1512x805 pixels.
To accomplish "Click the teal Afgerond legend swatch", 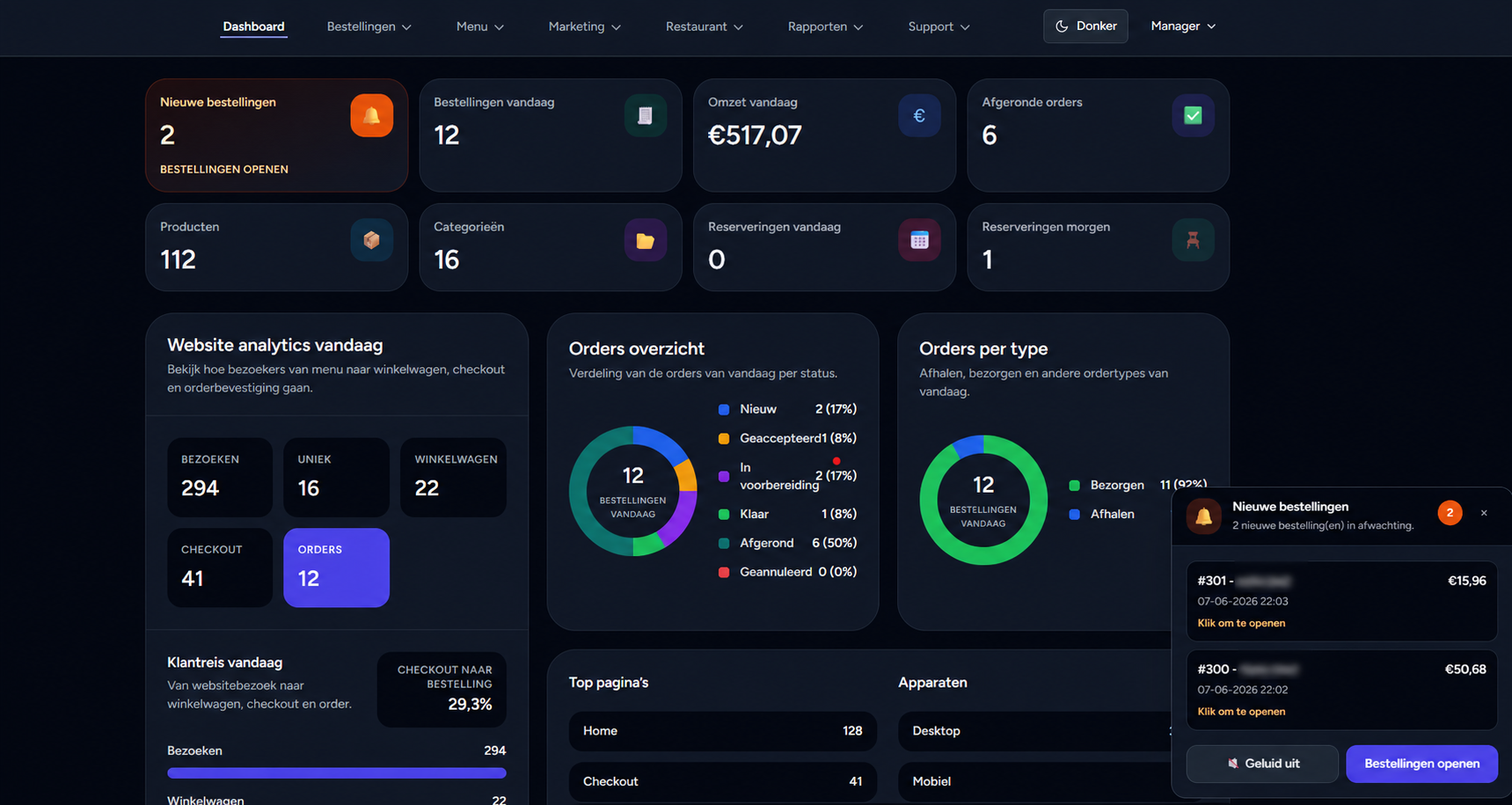I will coord(724,543).
